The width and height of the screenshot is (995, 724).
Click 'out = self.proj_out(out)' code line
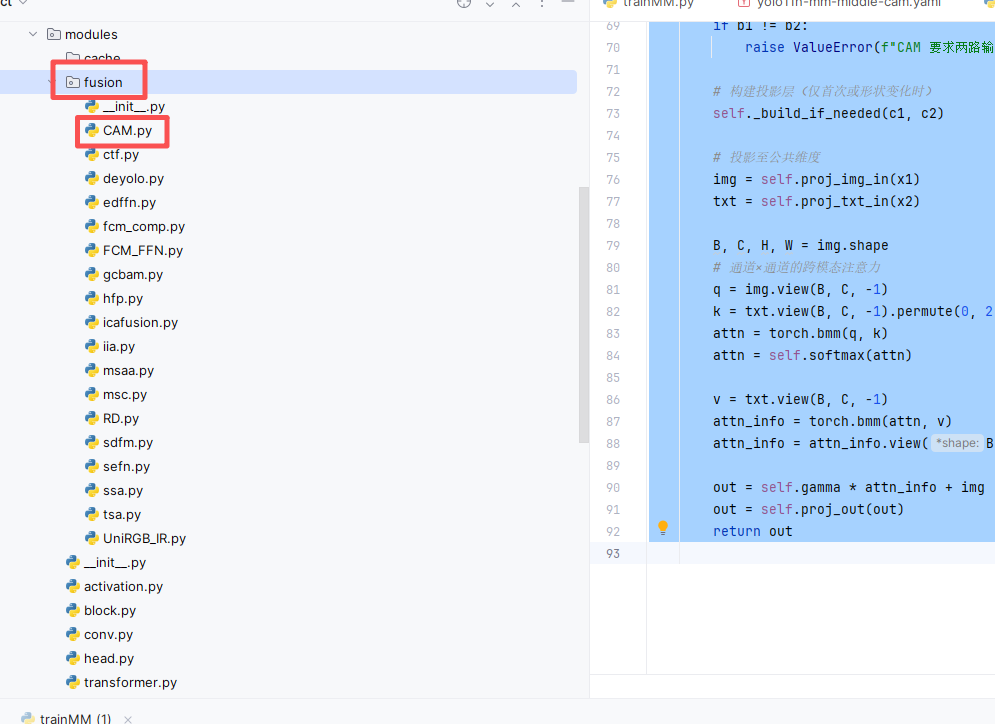point(808,509)
